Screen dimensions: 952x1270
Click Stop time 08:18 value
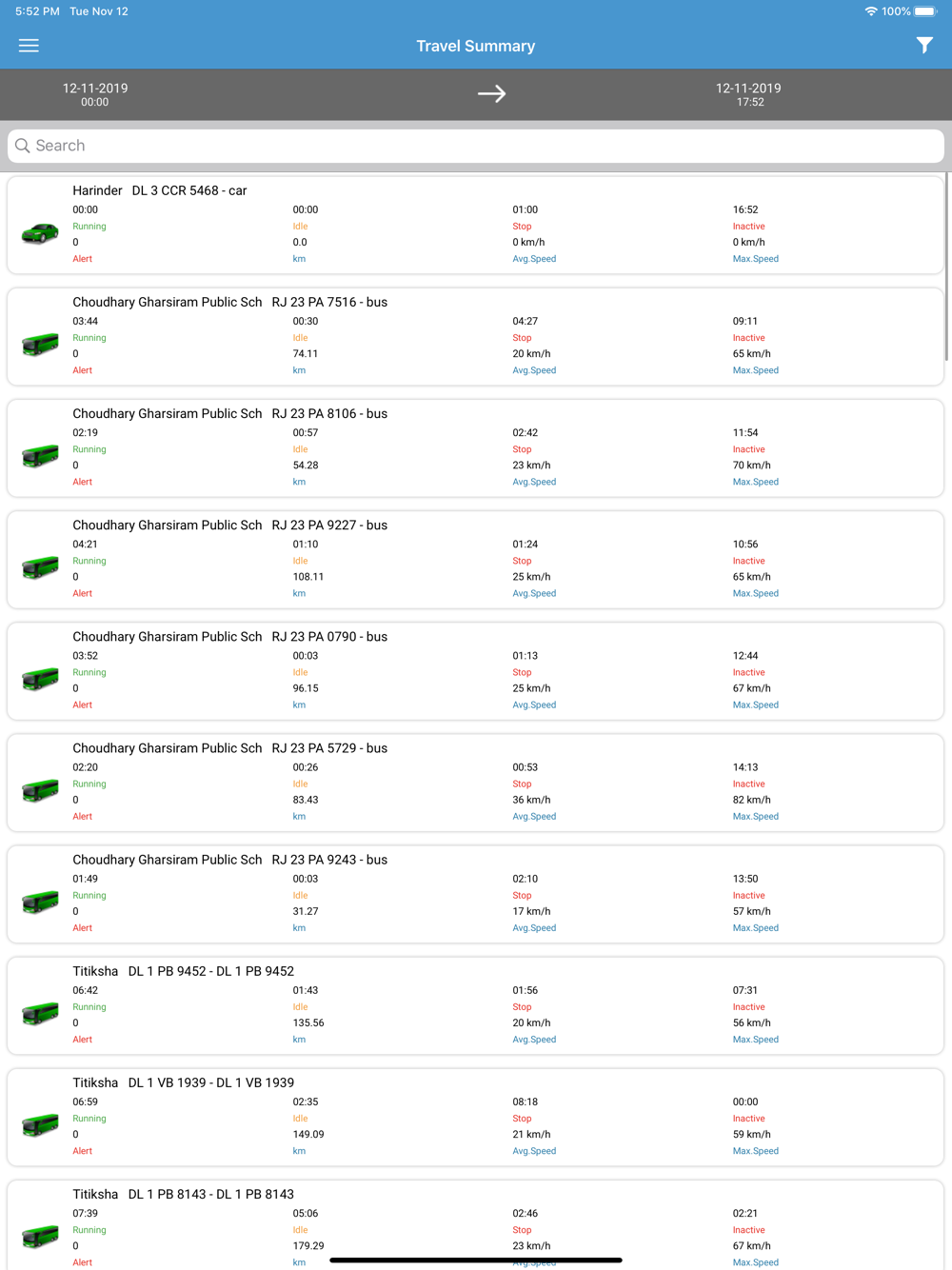pos(526,1101)
